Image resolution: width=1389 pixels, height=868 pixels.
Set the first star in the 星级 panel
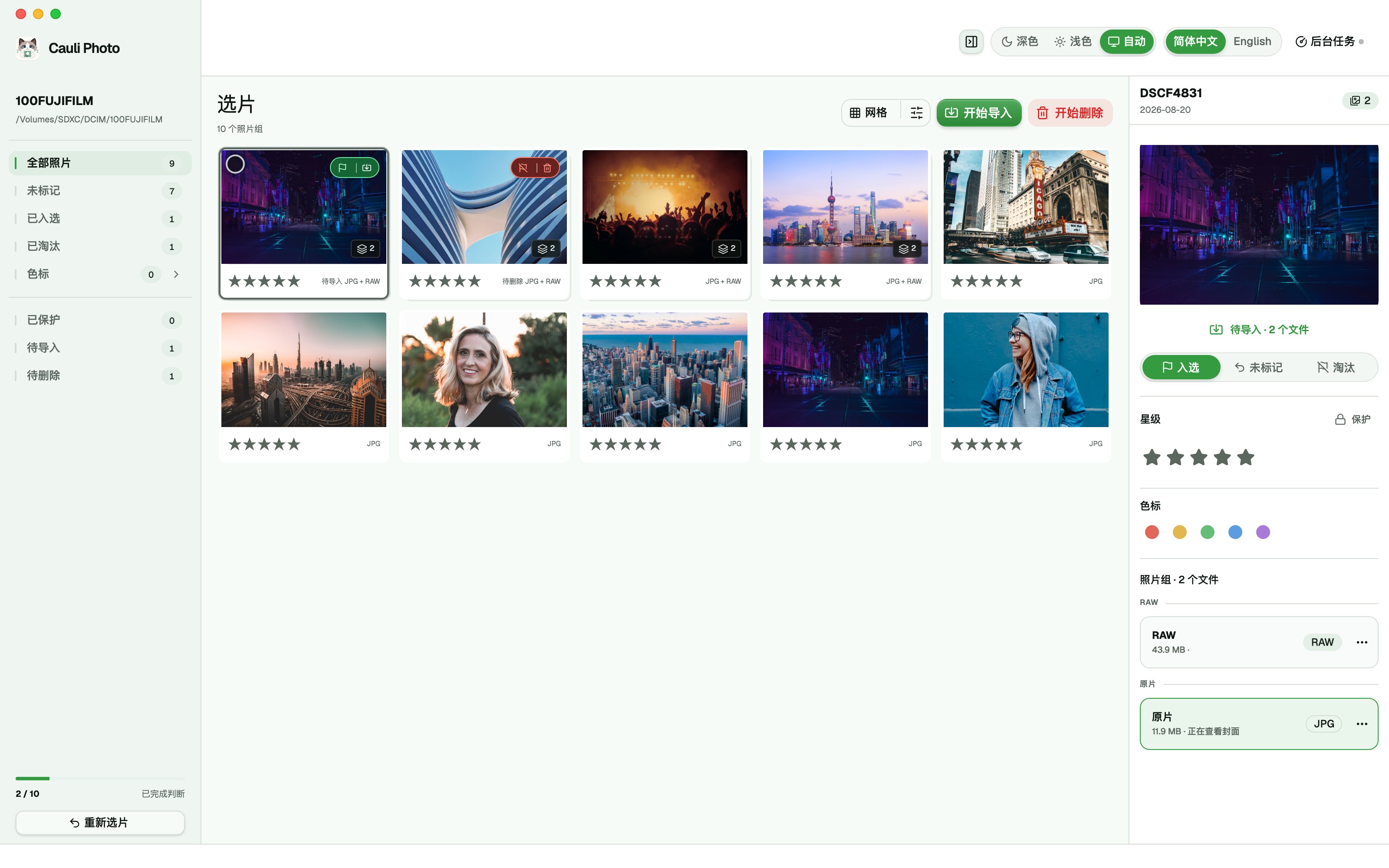[1152, 457]
